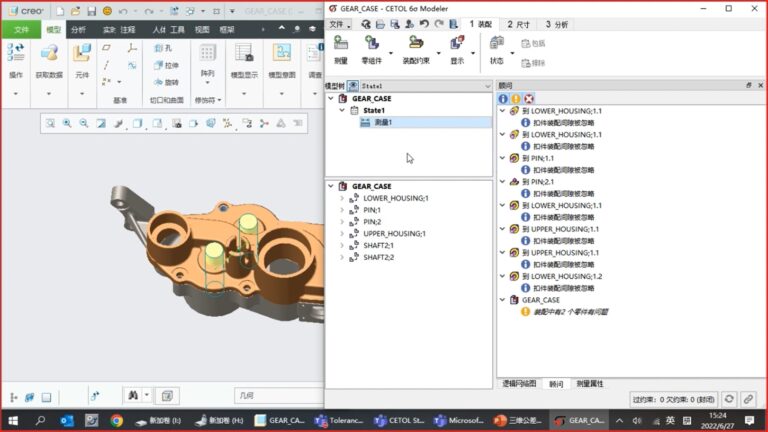Open the 工具 tab in Creo ribbon
Viewport: 768px width, 432px height.
(177, 30)
